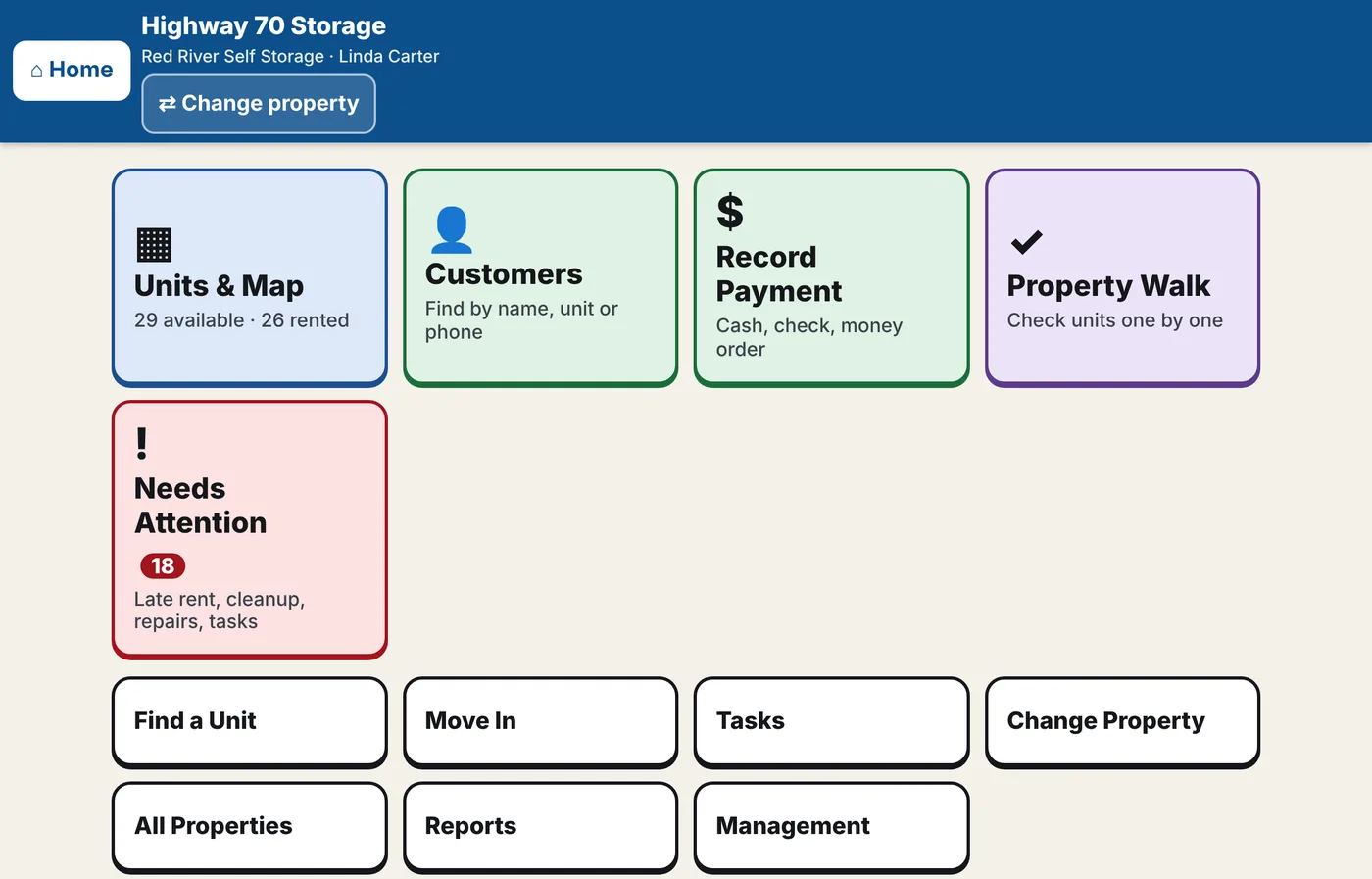Start a Move In
The height and width of the screenshot is (879, 1372).
[x=541, y=721]
